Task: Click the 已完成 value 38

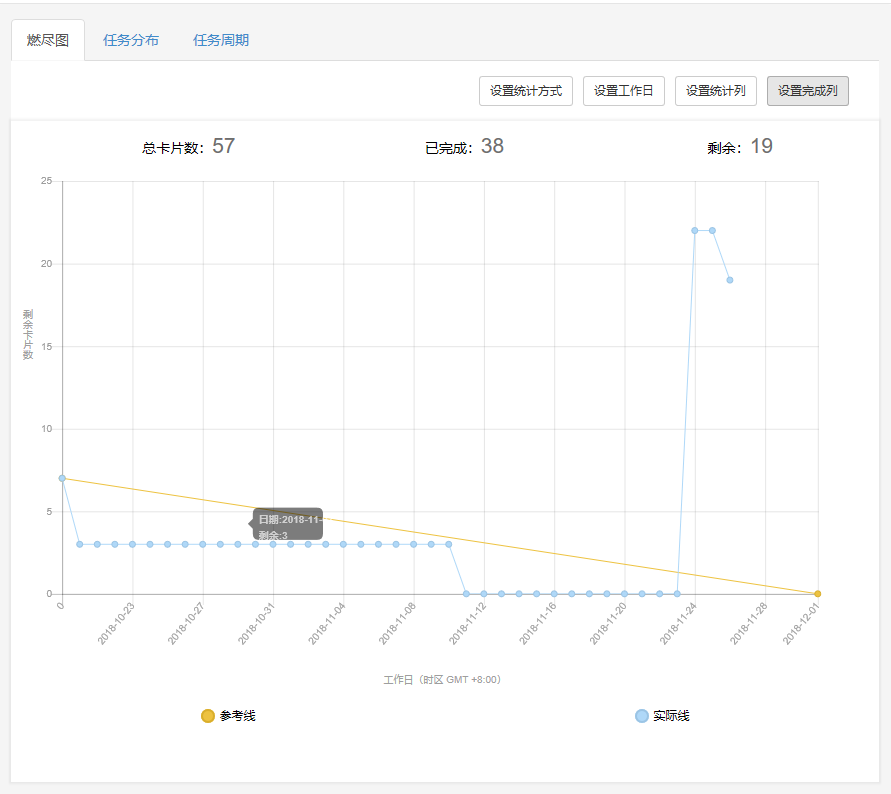Action: 492,146
